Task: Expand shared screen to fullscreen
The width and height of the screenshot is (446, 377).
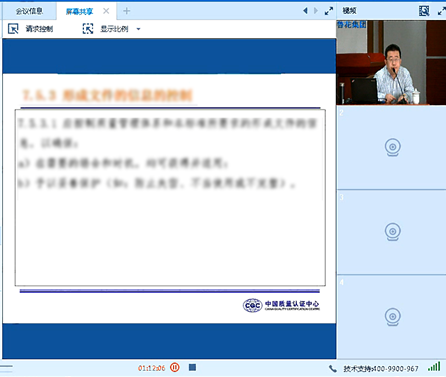Action: (x=329, y=11)
